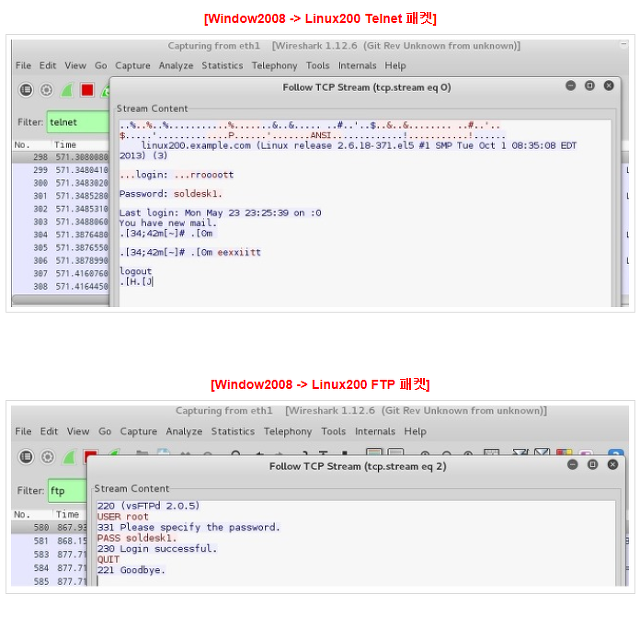This screenshot has height=617, width=640.
Task: Open File menu in telnet capture window
Action: pyautogui.click(x=23, y=66)
